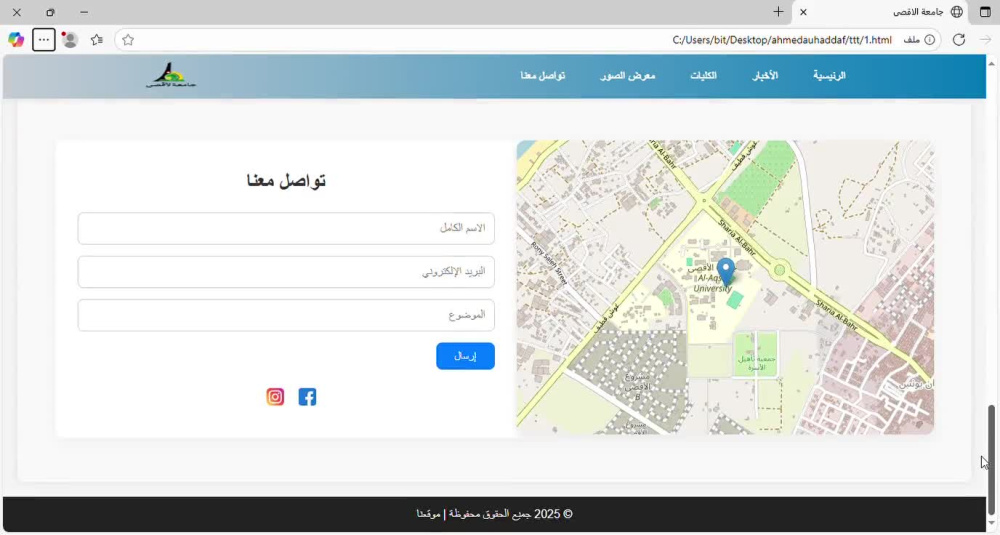Click the scrollbar up arrow

(991, 63)
